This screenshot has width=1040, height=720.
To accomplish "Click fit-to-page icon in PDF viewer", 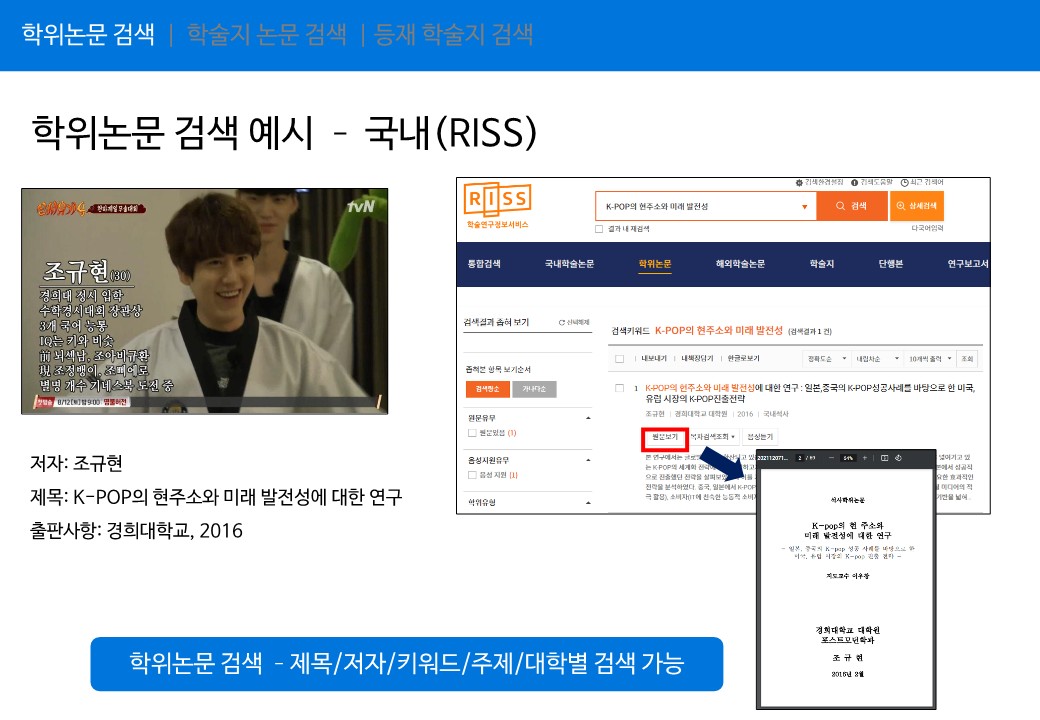I will (x=884, y=458).
